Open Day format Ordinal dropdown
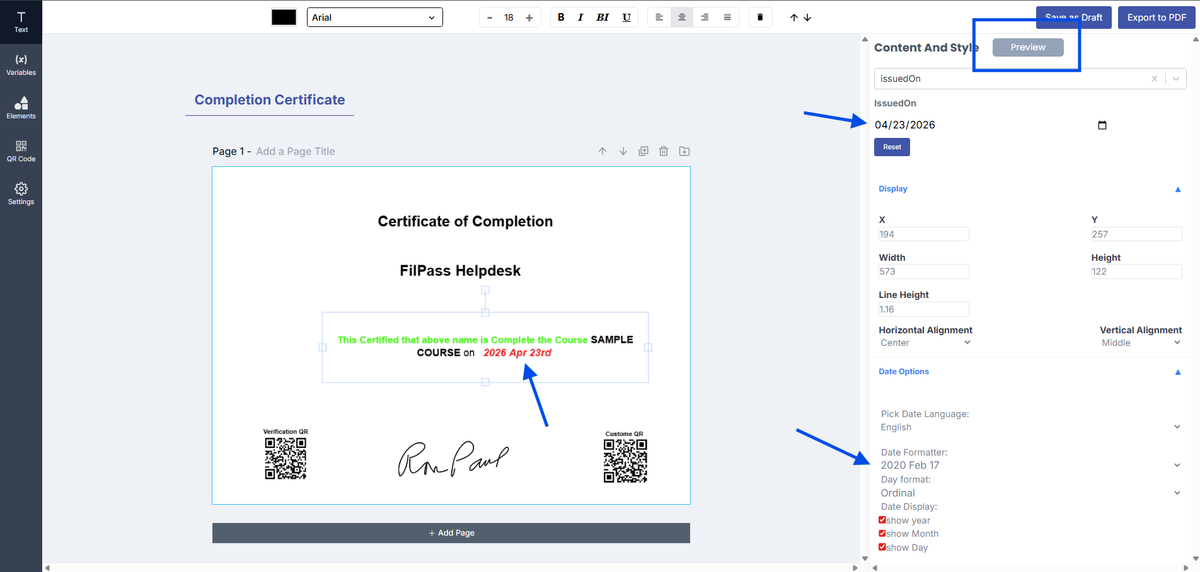 pos(1031,493)
